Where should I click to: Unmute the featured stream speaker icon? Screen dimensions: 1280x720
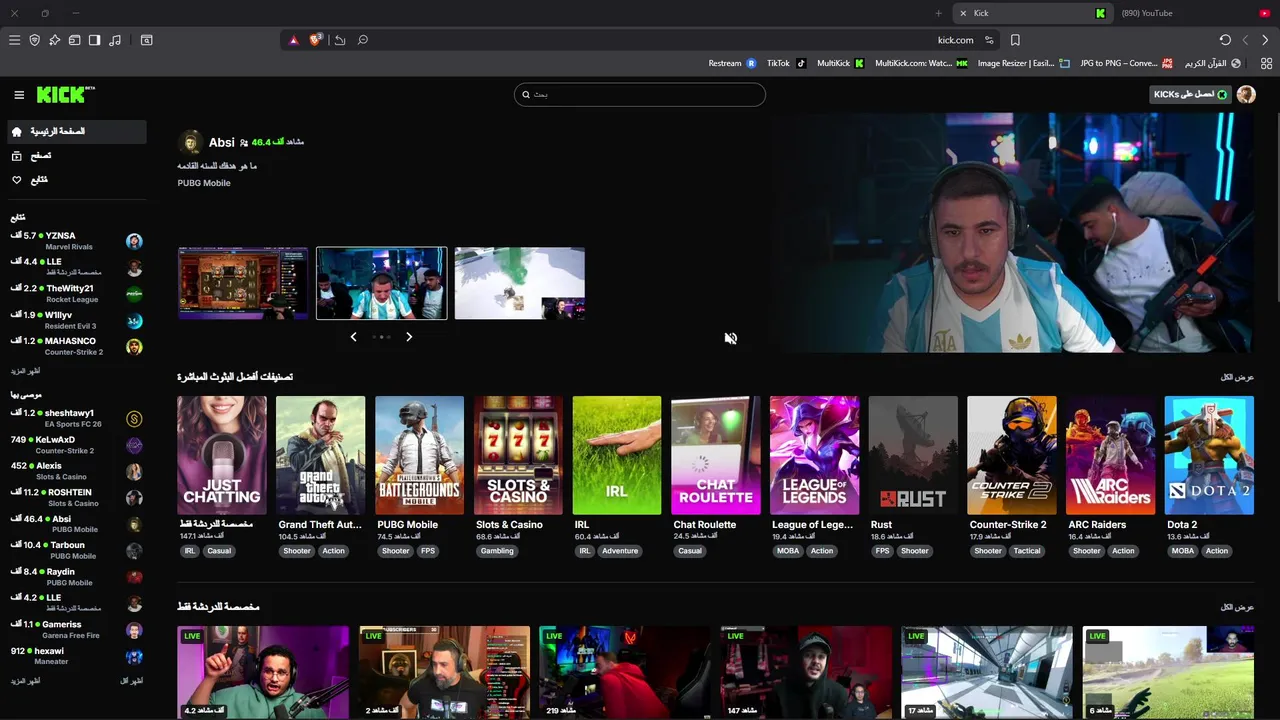[731, 338]
